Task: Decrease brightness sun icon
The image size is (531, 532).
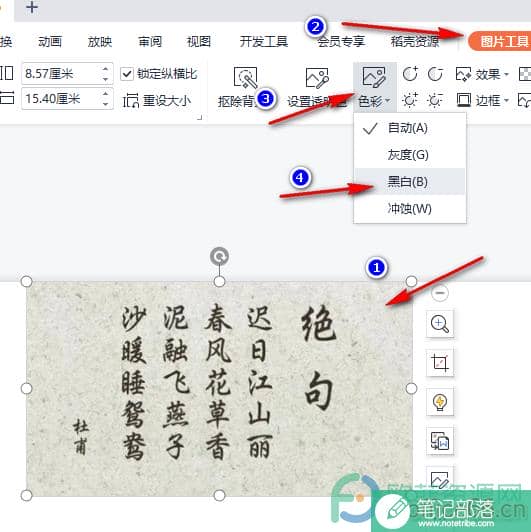Action: 435,100
